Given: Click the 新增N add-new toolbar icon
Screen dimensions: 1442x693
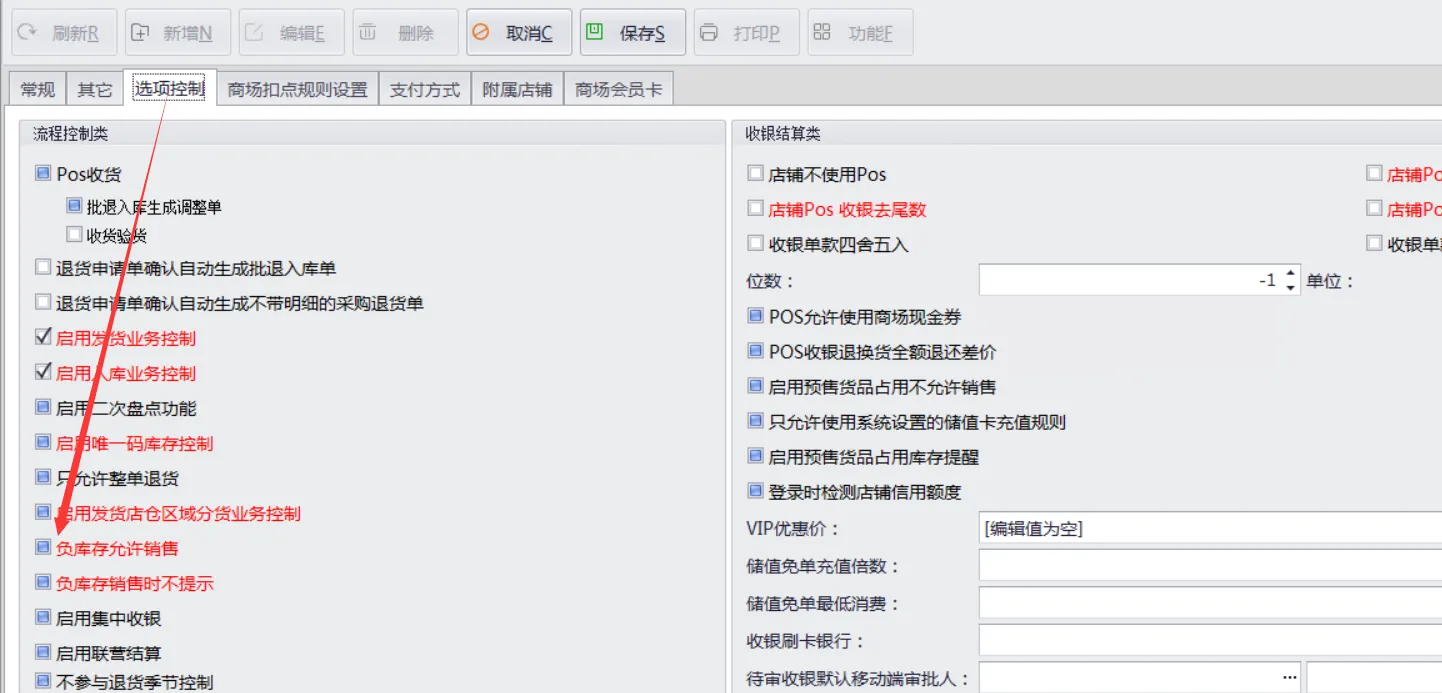Looking at the screenshot, I should (x=141, y=33).
